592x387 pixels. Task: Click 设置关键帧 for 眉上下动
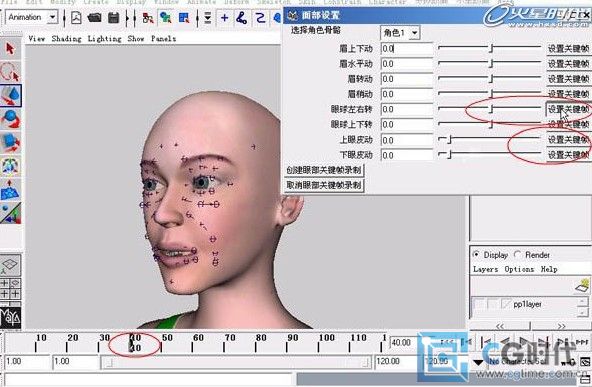pos(569,49)
